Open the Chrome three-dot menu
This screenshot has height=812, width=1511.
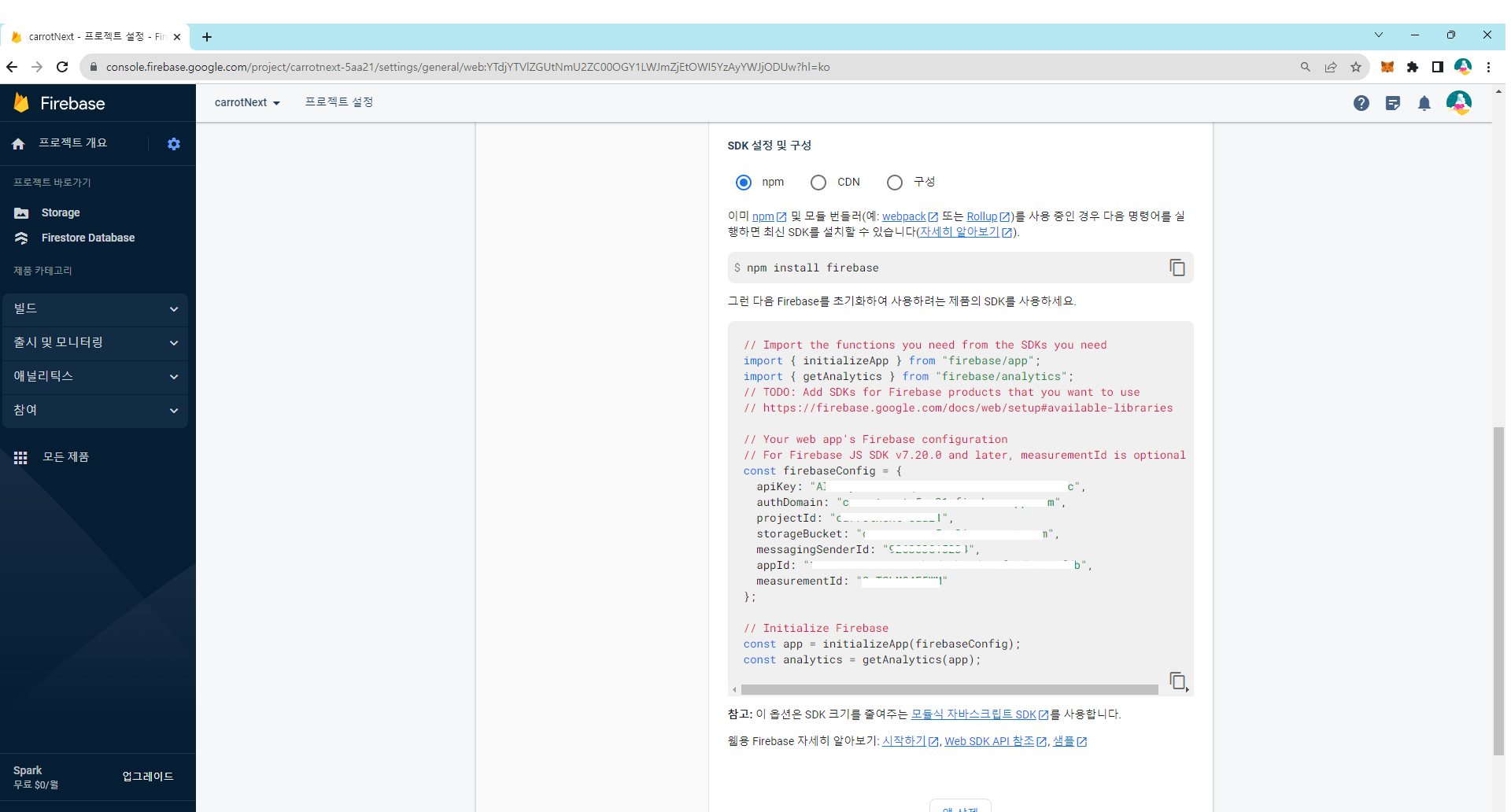click(x=1488, y=67)
